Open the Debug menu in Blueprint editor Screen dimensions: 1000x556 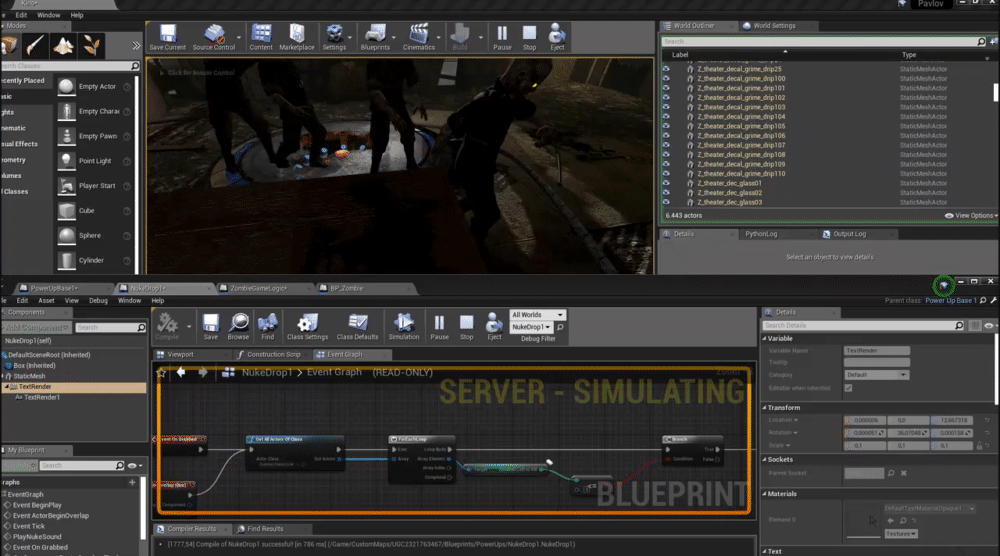point(98,300)
